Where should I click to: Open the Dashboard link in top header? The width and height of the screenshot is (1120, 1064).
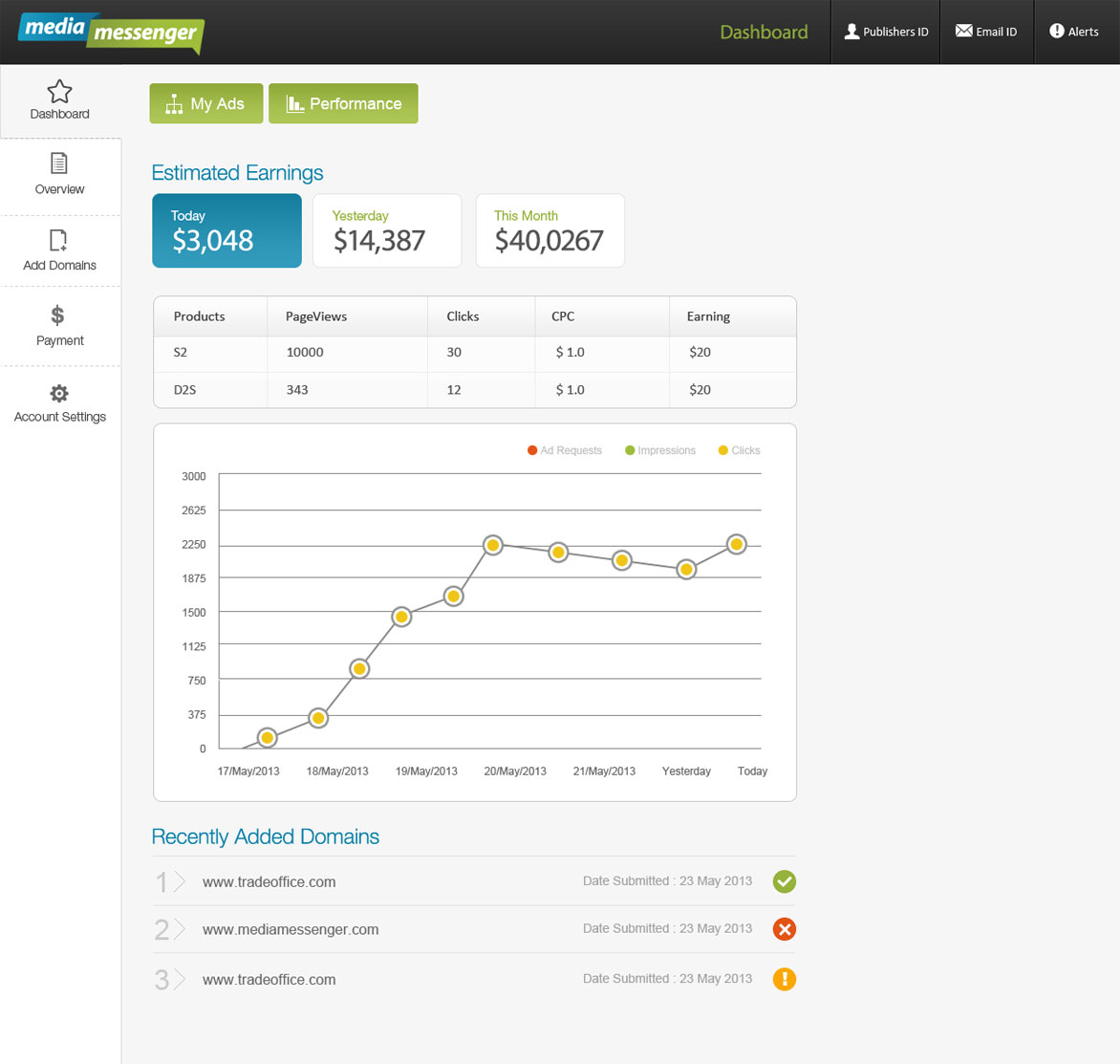[764, 33]
